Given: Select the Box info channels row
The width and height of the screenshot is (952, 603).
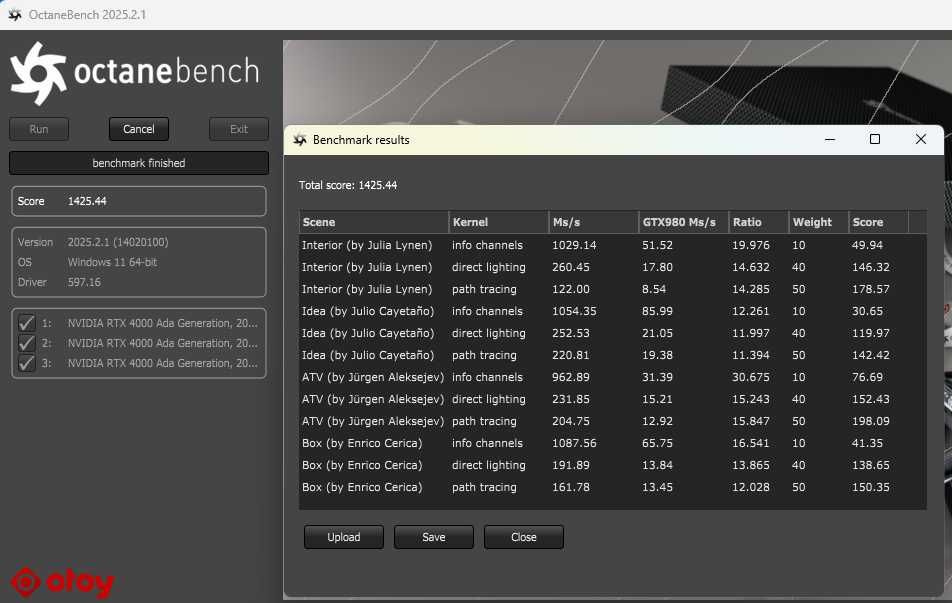Looking at the screenshot, I should 613,443.
